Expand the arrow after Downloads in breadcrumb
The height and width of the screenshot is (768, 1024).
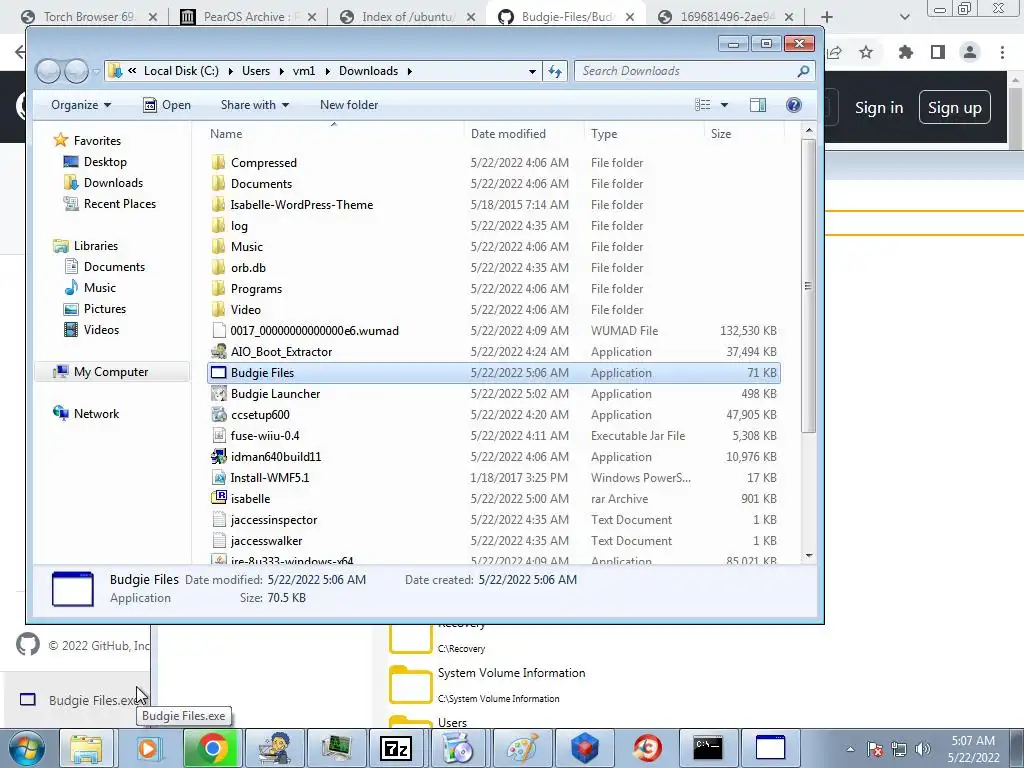click(x=409, y=71)
